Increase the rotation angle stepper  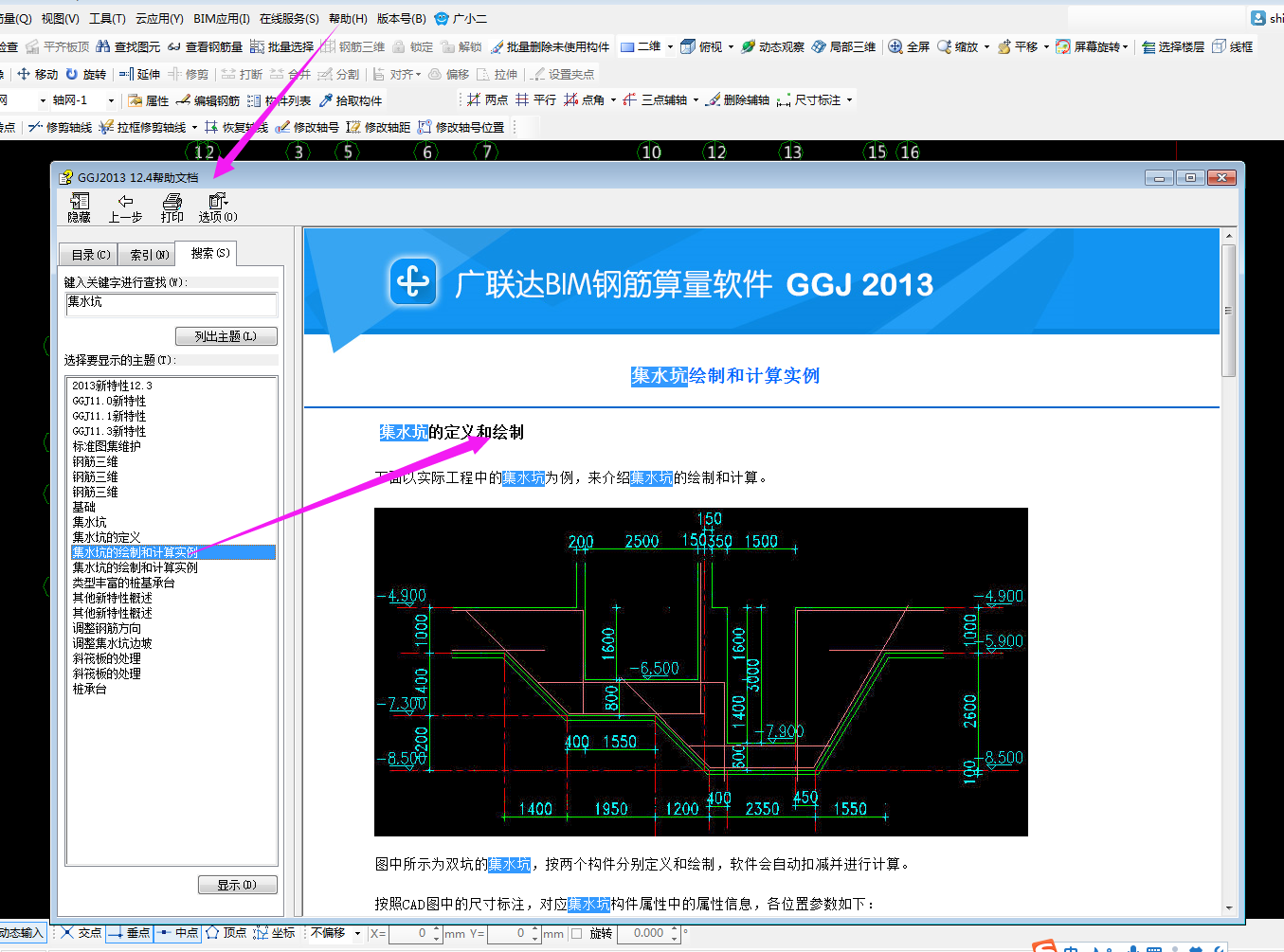tap(675, 929)
